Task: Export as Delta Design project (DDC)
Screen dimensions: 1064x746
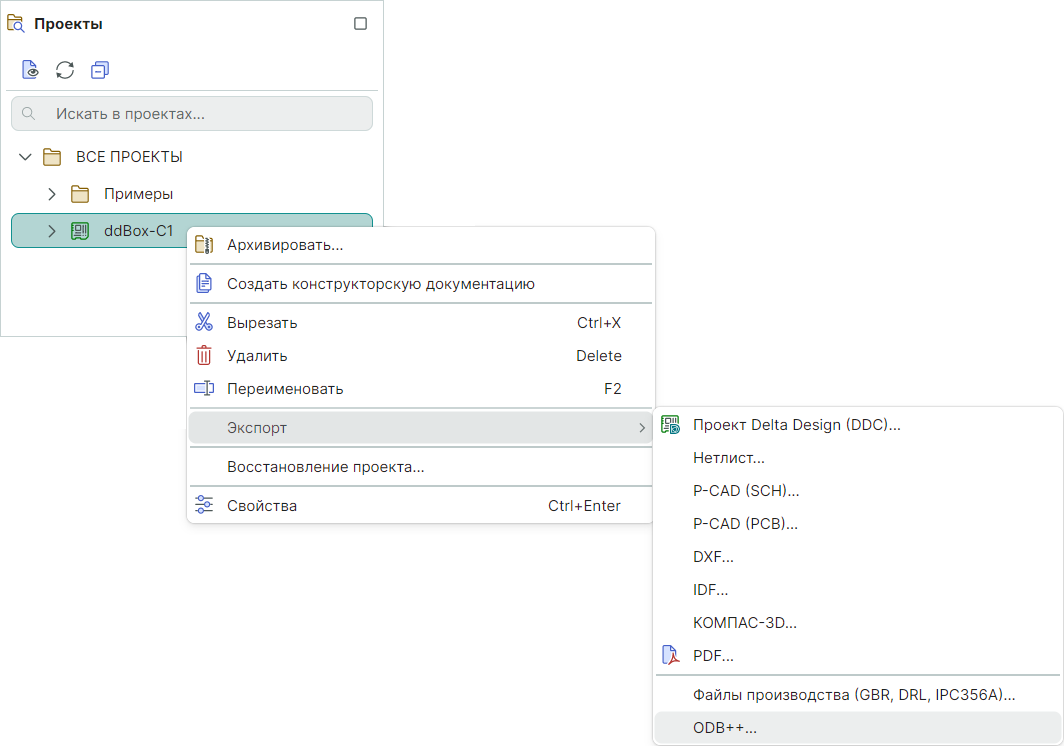Action: point(796,425)
